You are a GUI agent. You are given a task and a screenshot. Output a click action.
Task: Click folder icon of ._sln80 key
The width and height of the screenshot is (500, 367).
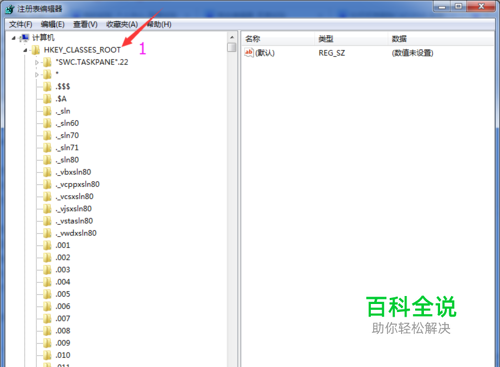click(47, 160)
